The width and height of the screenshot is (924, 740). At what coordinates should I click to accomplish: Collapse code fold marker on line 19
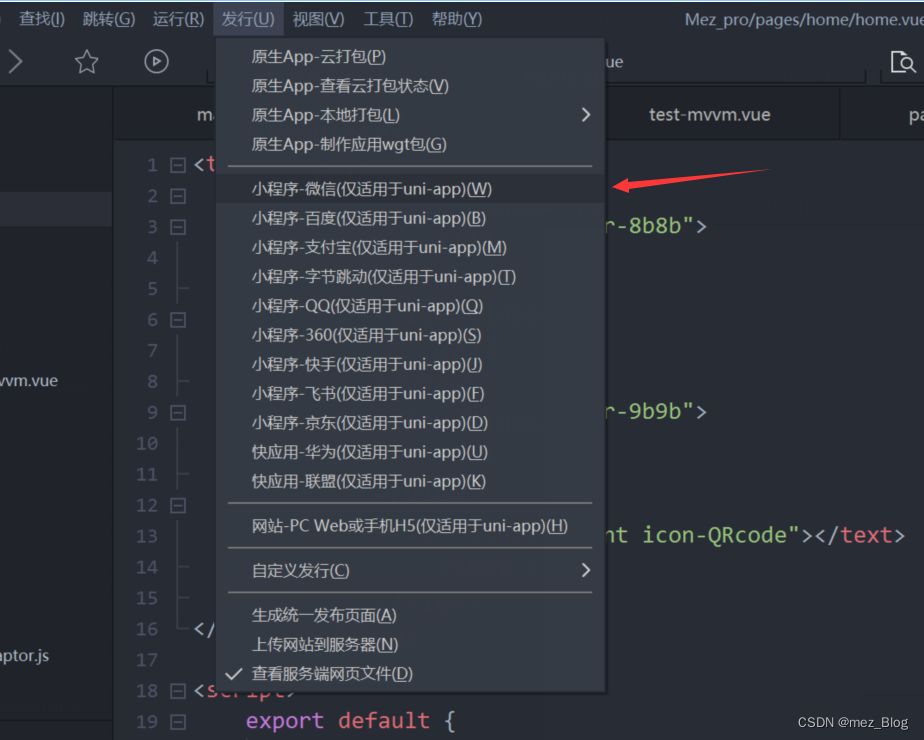(x=178, y=722)
